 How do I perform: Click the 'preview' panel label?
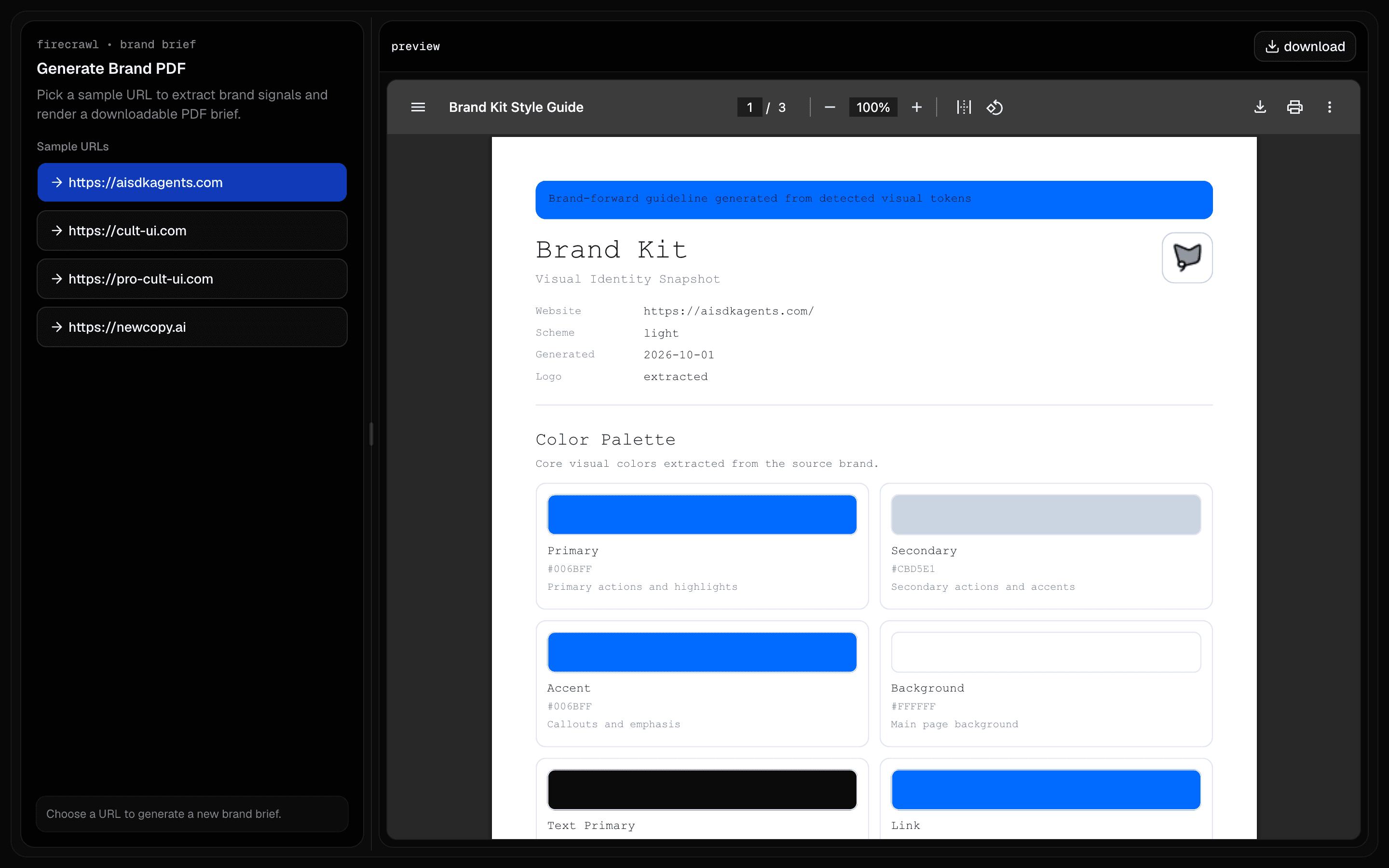(x=416, y=46)
